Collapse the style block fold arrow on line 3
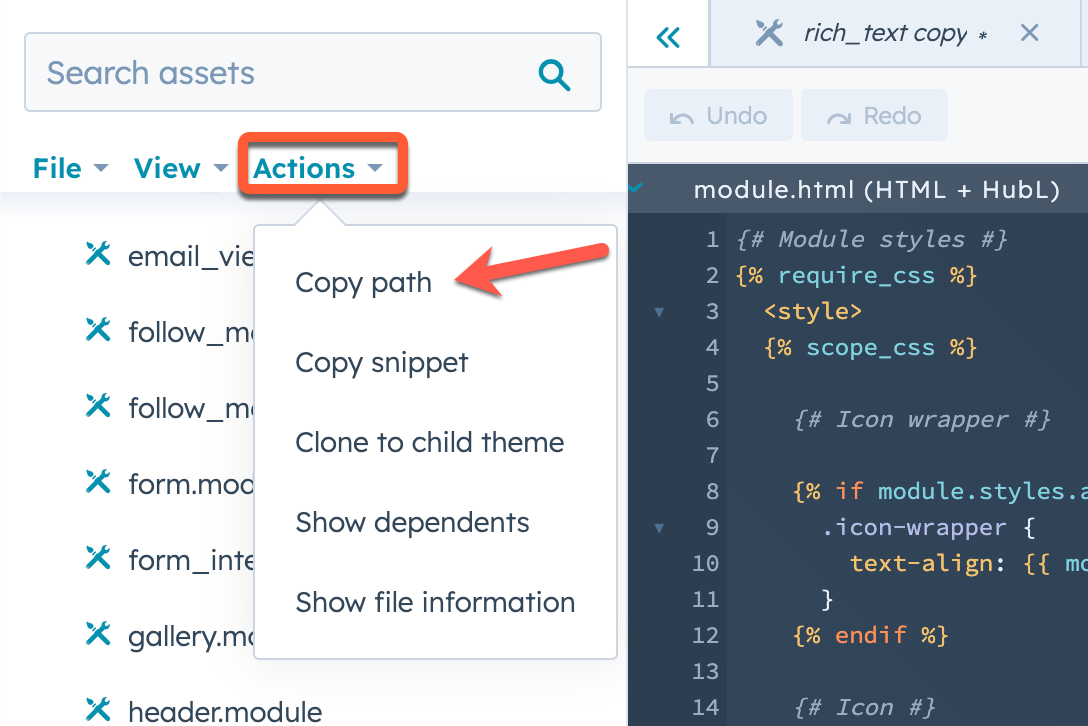The height and width of the screenshot is (726, 1088). (x=658, y=311)
